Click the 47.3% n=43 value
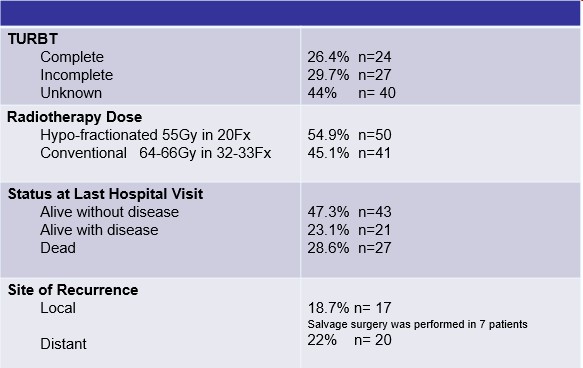The image size is (583, 368). (x=349, y=212)
